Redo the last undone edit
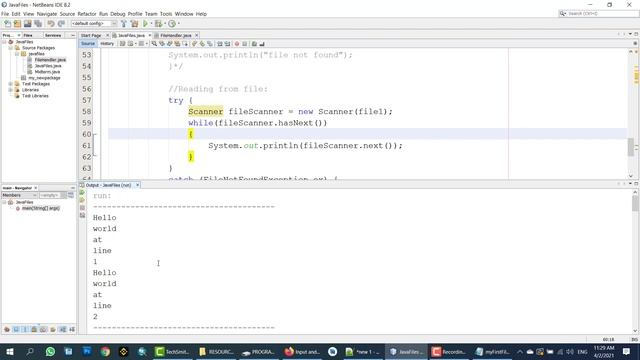This screenshot has width=640, height=360. pyautogui.click(x=61, y=24)
